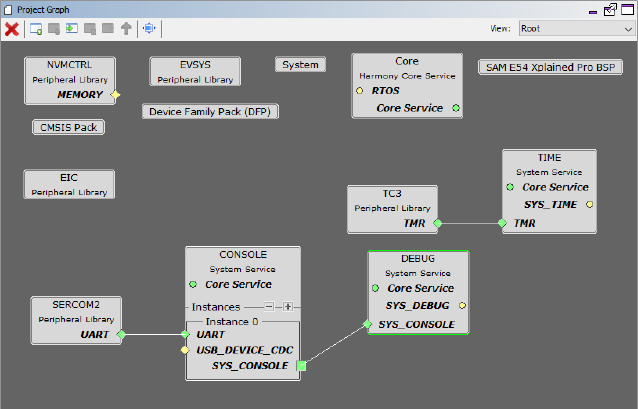Click the yellow SYS_DEBUG circle on DEBUG
638x409 pixels.
pyautogui.click(x=462, y=306)
